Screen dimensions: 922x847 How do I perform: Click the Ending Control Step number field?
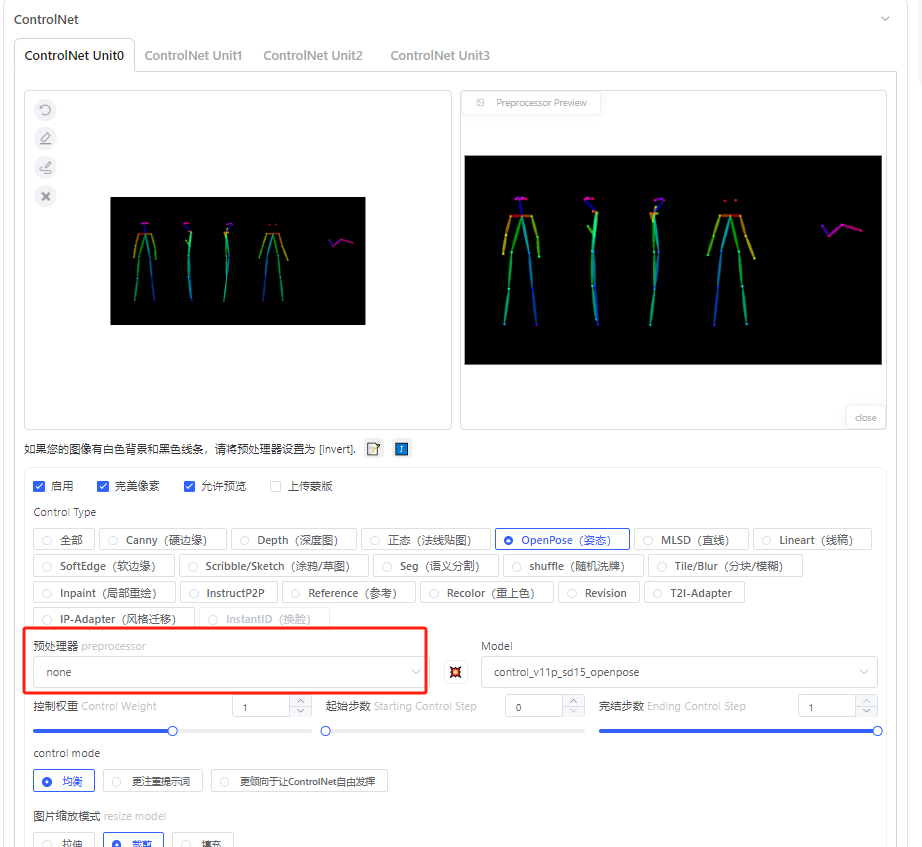tap(827, 706)
